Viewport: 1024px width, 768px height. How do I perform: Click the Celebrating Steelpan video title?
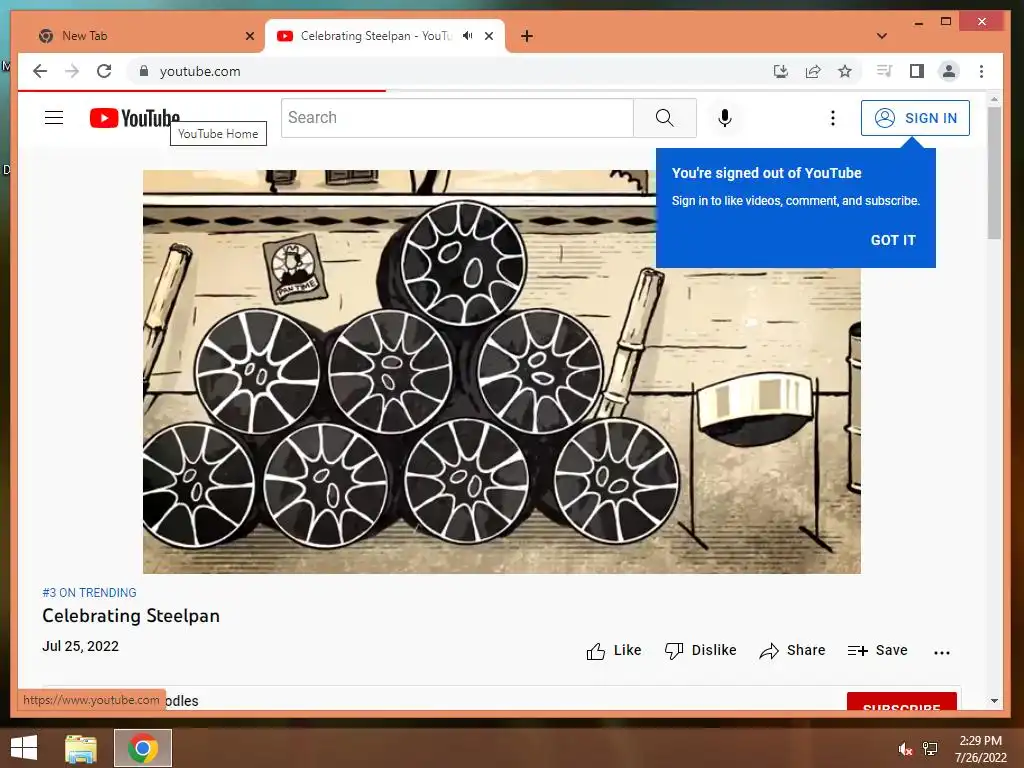point(131,616)
